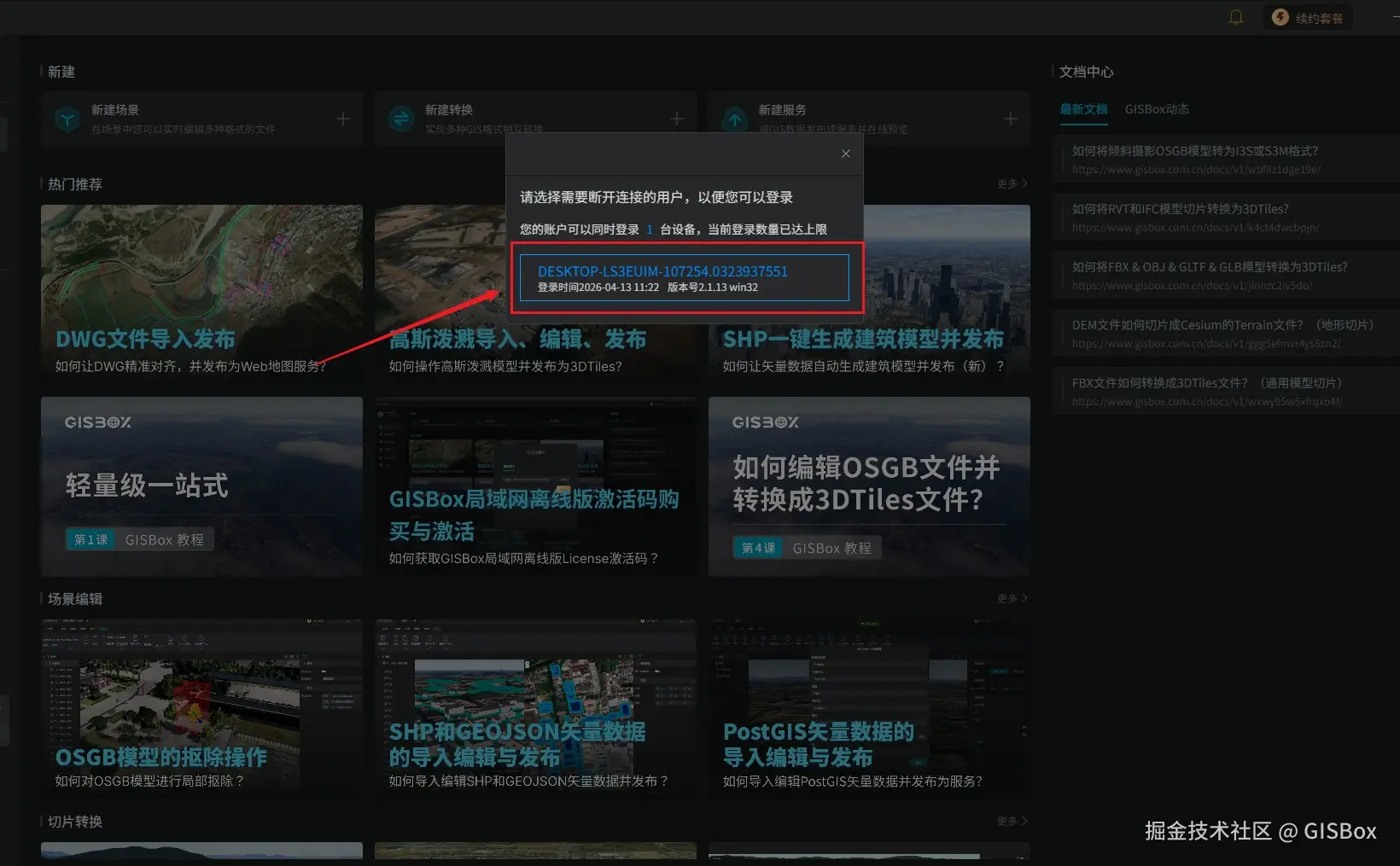1400x866 pixels.
Task: Expand 更多 in 场景编辑 section
Action: click(1012, 599)
